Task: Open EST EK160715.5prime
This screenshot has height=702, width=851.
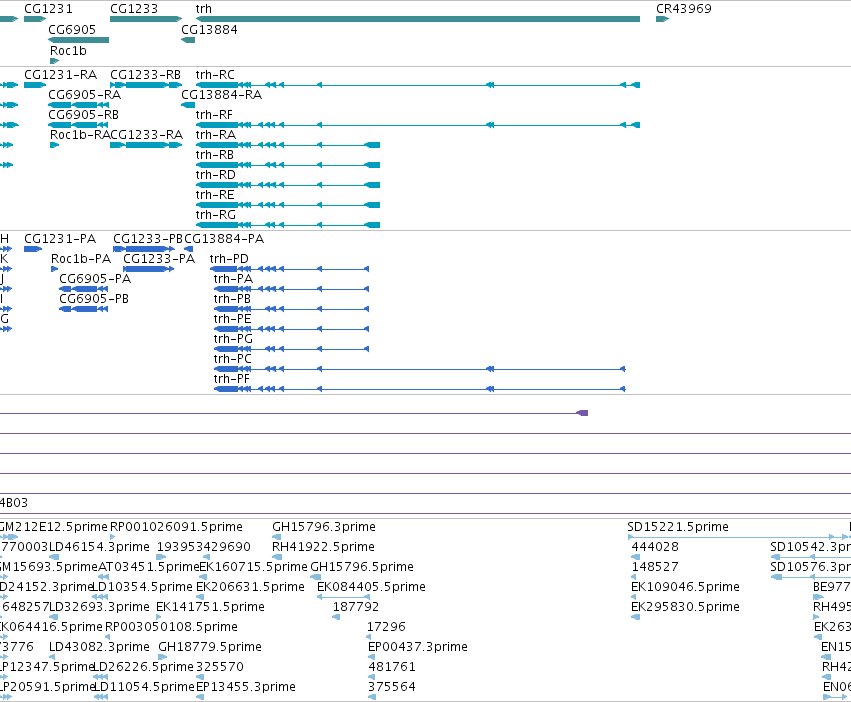Action: pos(253,567)
